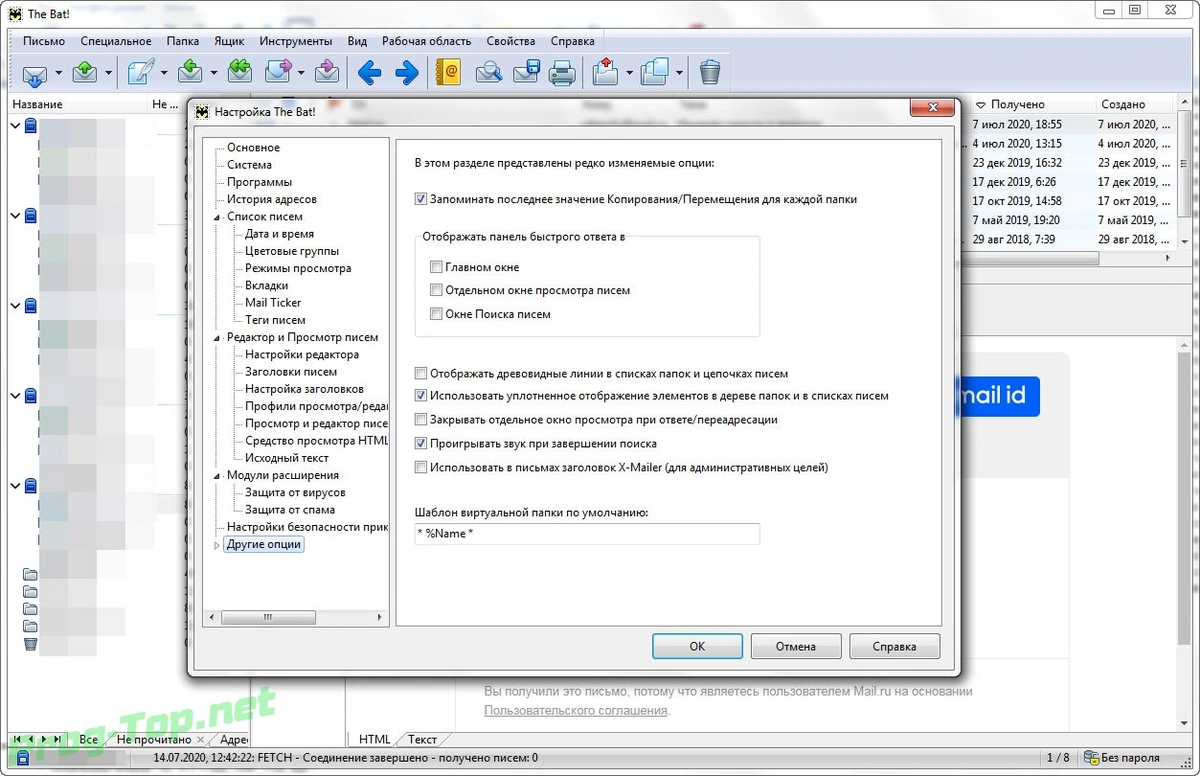Click the Search messages magnifier icon

[x=488, y=73]
